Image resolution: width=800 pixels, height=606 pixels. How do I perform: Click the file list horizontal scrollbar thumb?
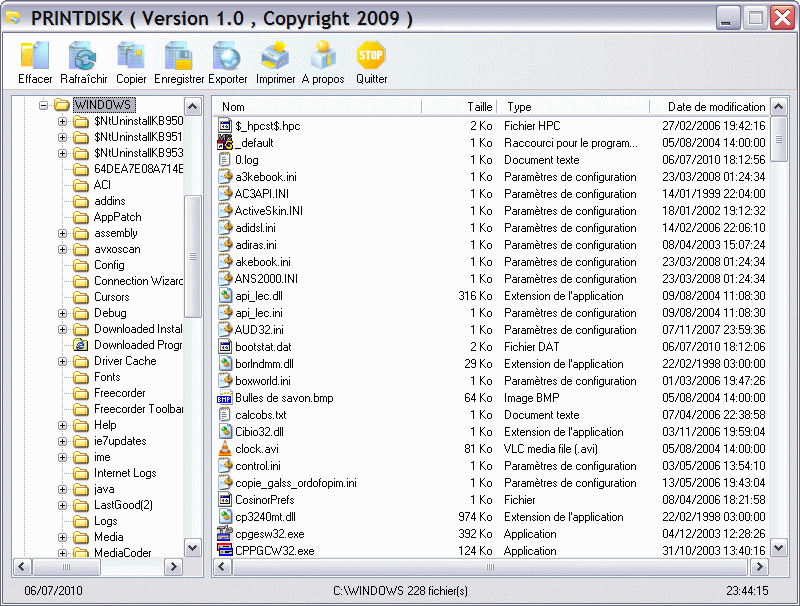pos(490,567)
